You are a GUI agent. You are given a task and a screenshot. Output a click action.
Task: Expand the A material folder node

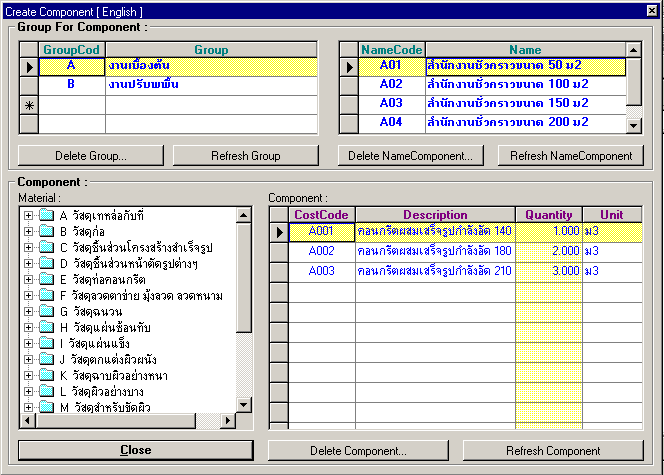[28, 215]
